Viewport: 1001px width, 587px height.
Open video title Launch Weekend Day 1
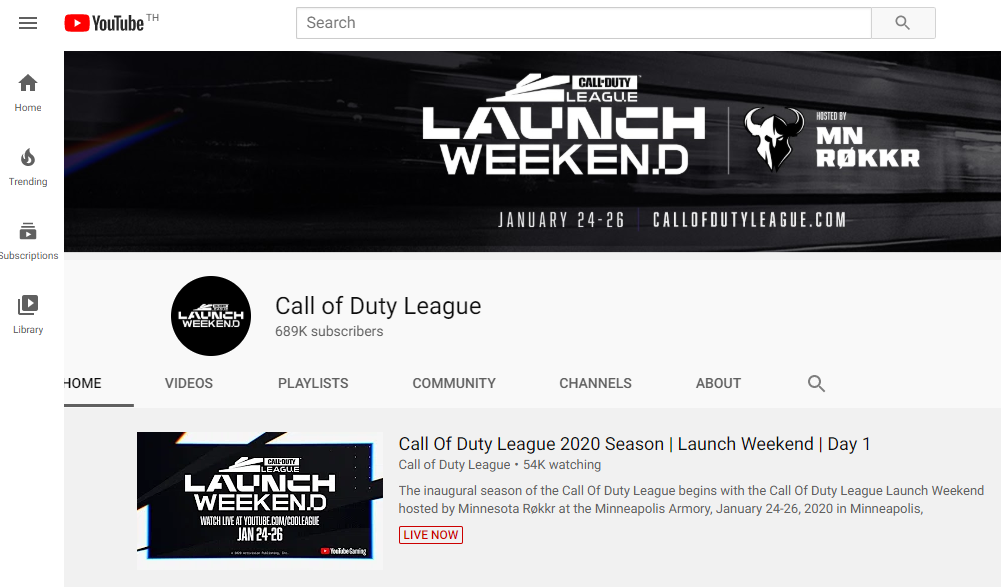[x=634, y=444]
